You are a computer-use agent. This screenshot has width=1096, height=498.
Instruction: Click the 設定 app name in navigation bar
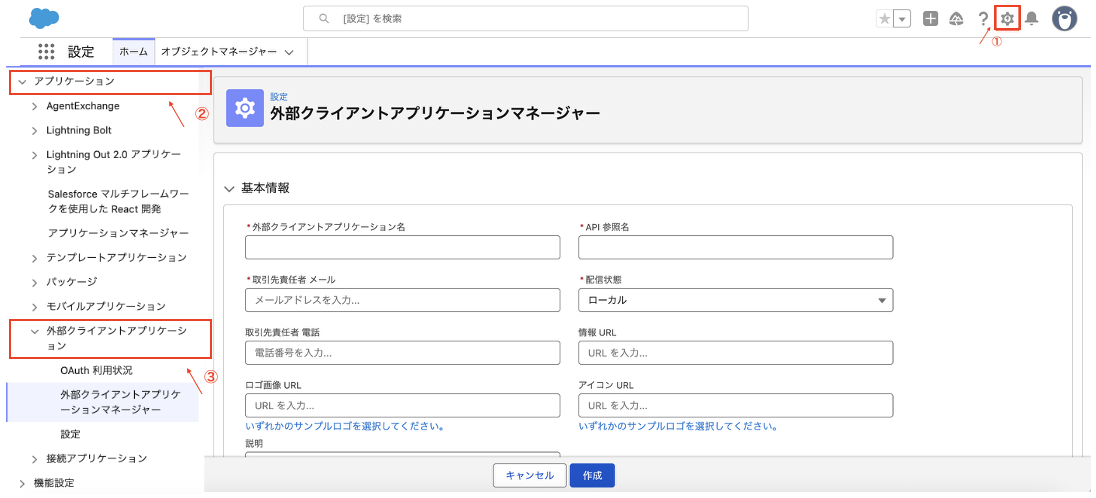(81, 52)
